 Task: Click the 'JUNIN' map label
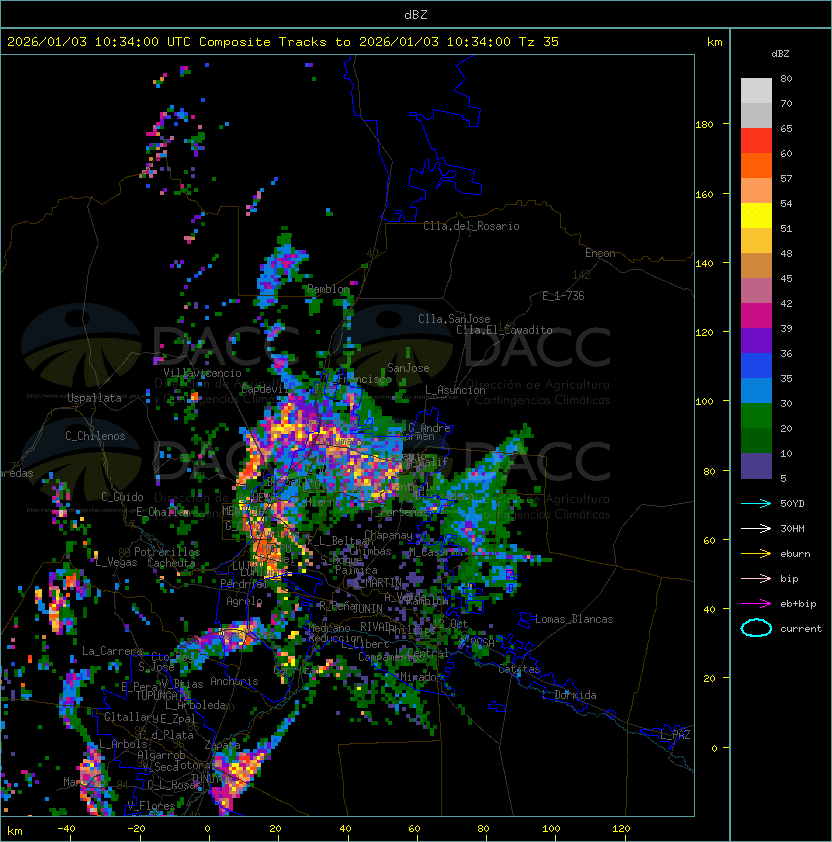367,608
